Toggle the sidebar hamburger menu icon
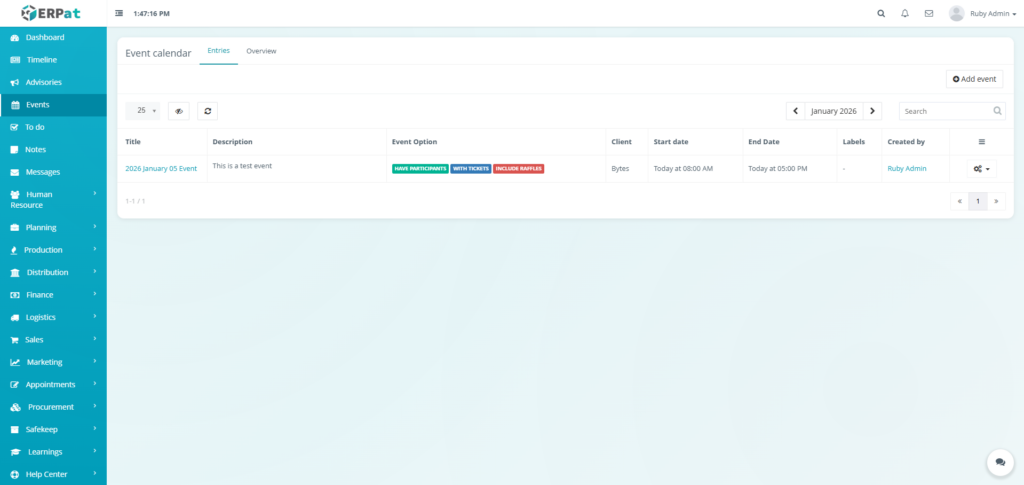The height and width of the screenshot is (485, 1024). [120, 14]
